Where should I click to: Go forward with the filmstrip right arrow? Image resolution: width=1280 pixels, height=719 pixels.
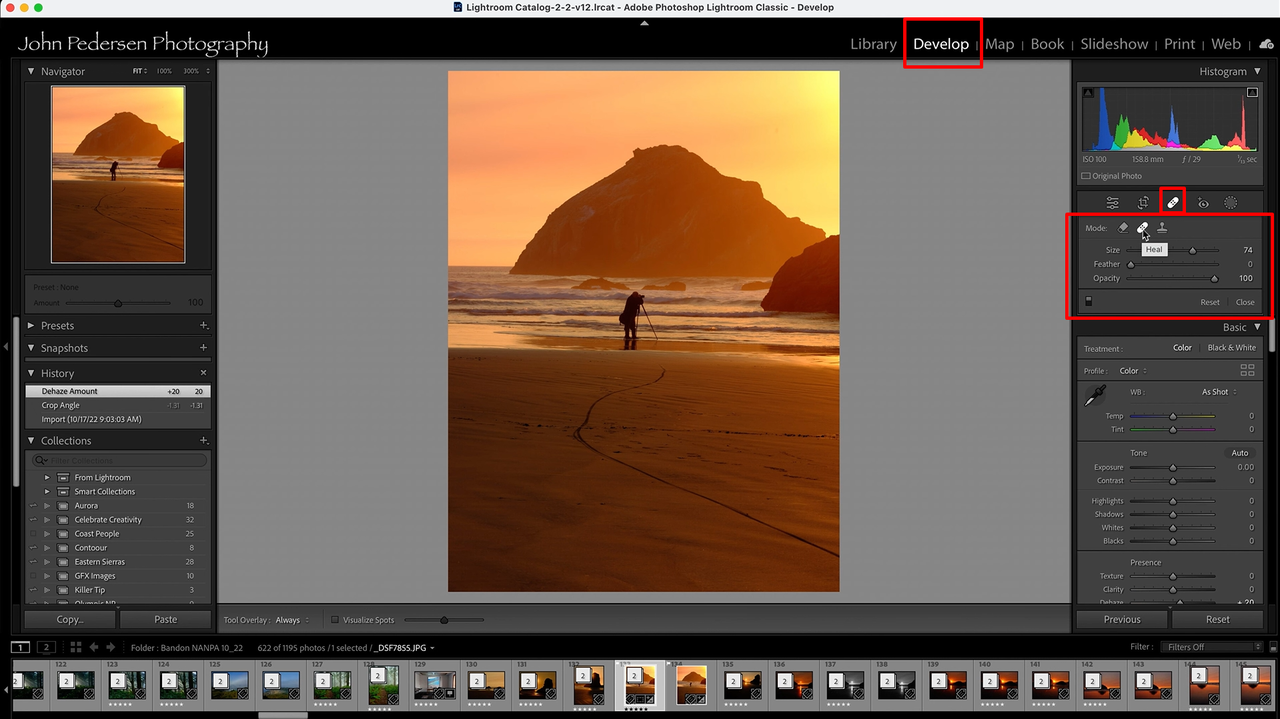point(110,647)
